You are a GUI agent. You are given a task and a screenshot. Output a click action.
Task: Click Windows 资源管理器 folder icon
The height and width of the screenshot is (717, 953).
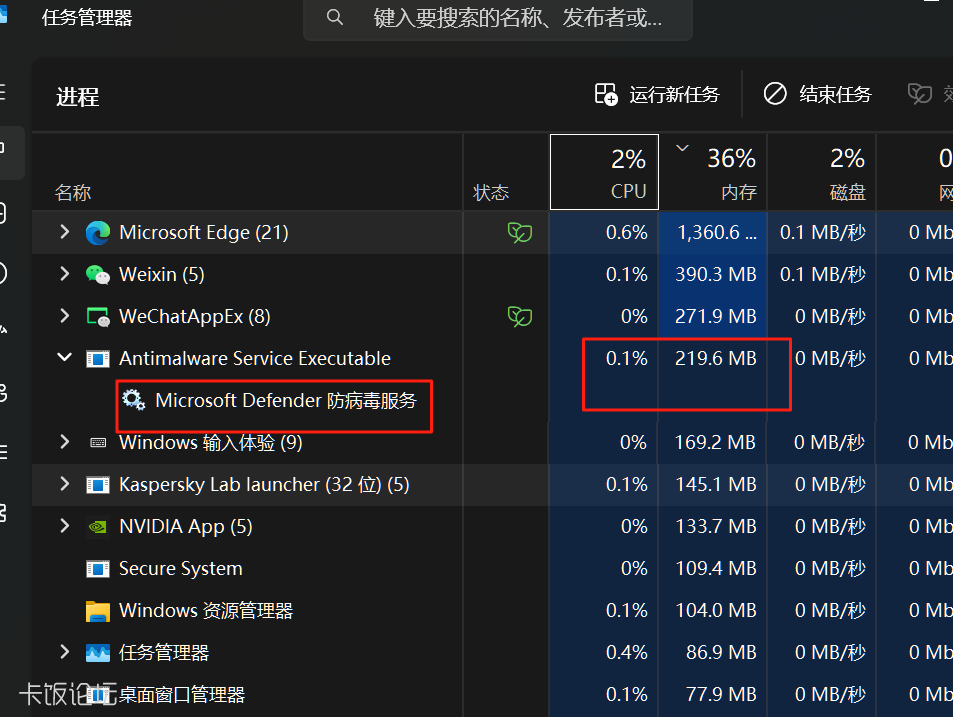coord(98,611)
